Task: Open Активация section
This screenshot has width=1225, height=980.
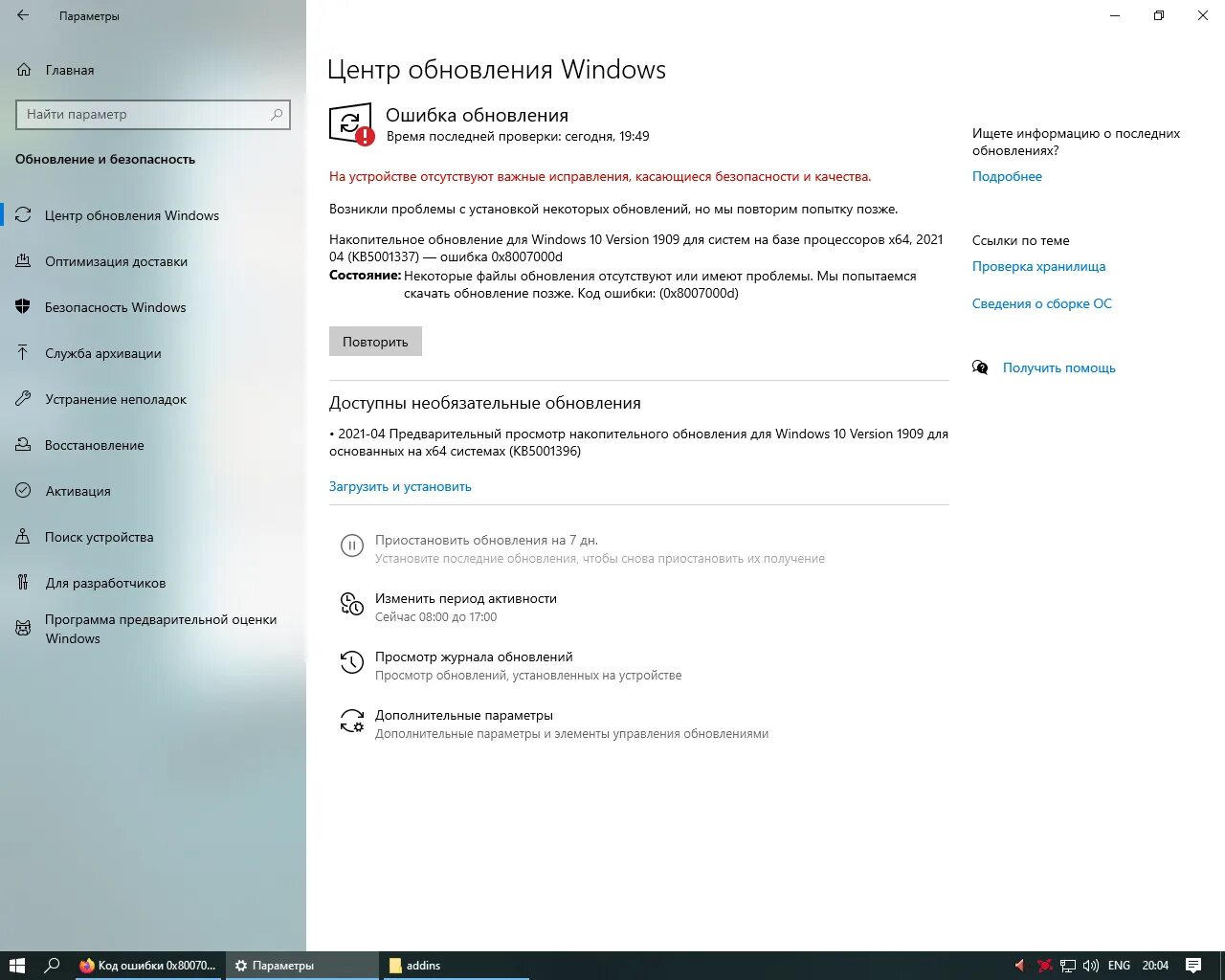Action: 78,491
